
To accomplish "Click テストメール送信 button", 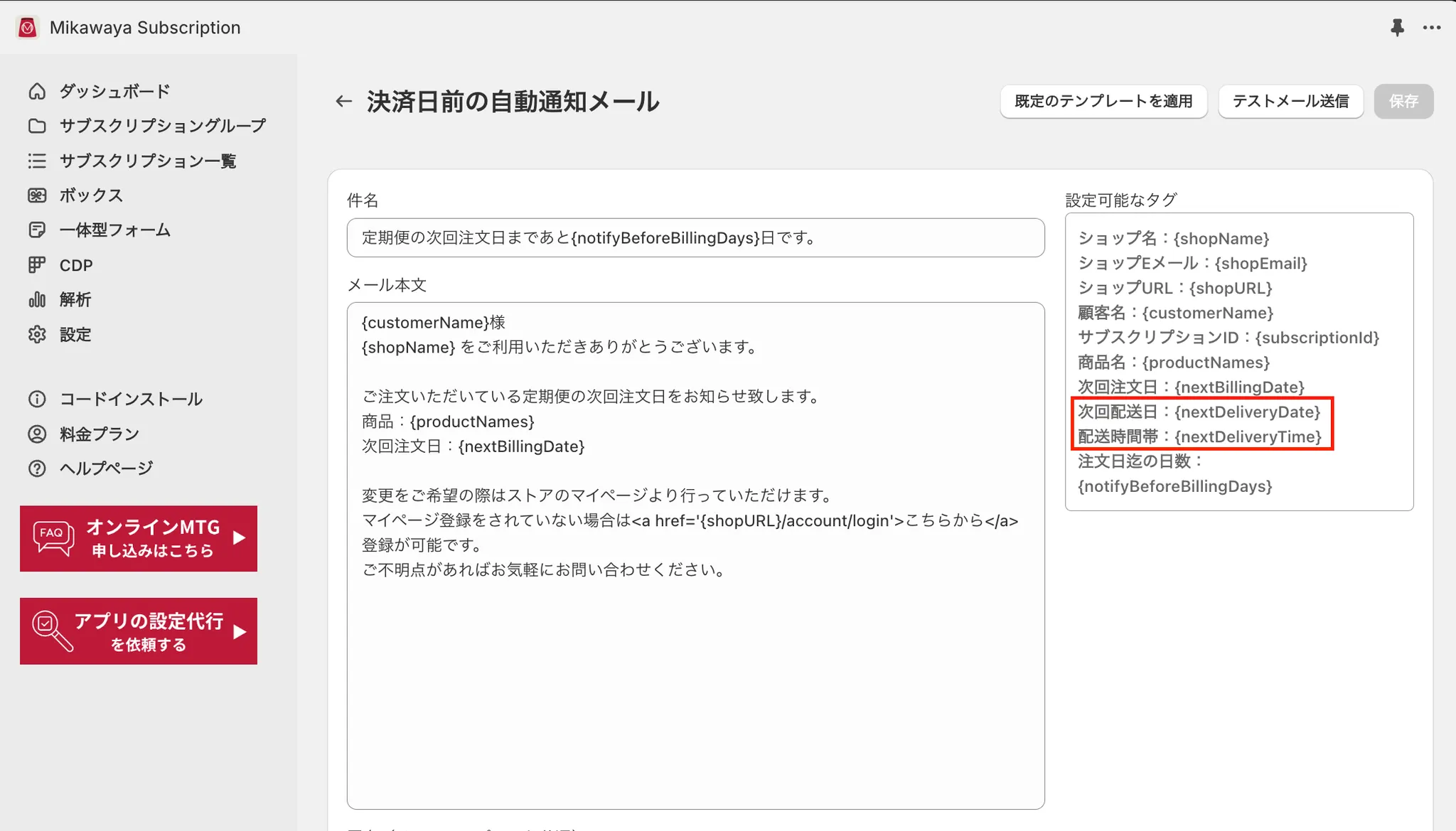I will 1290,101.
